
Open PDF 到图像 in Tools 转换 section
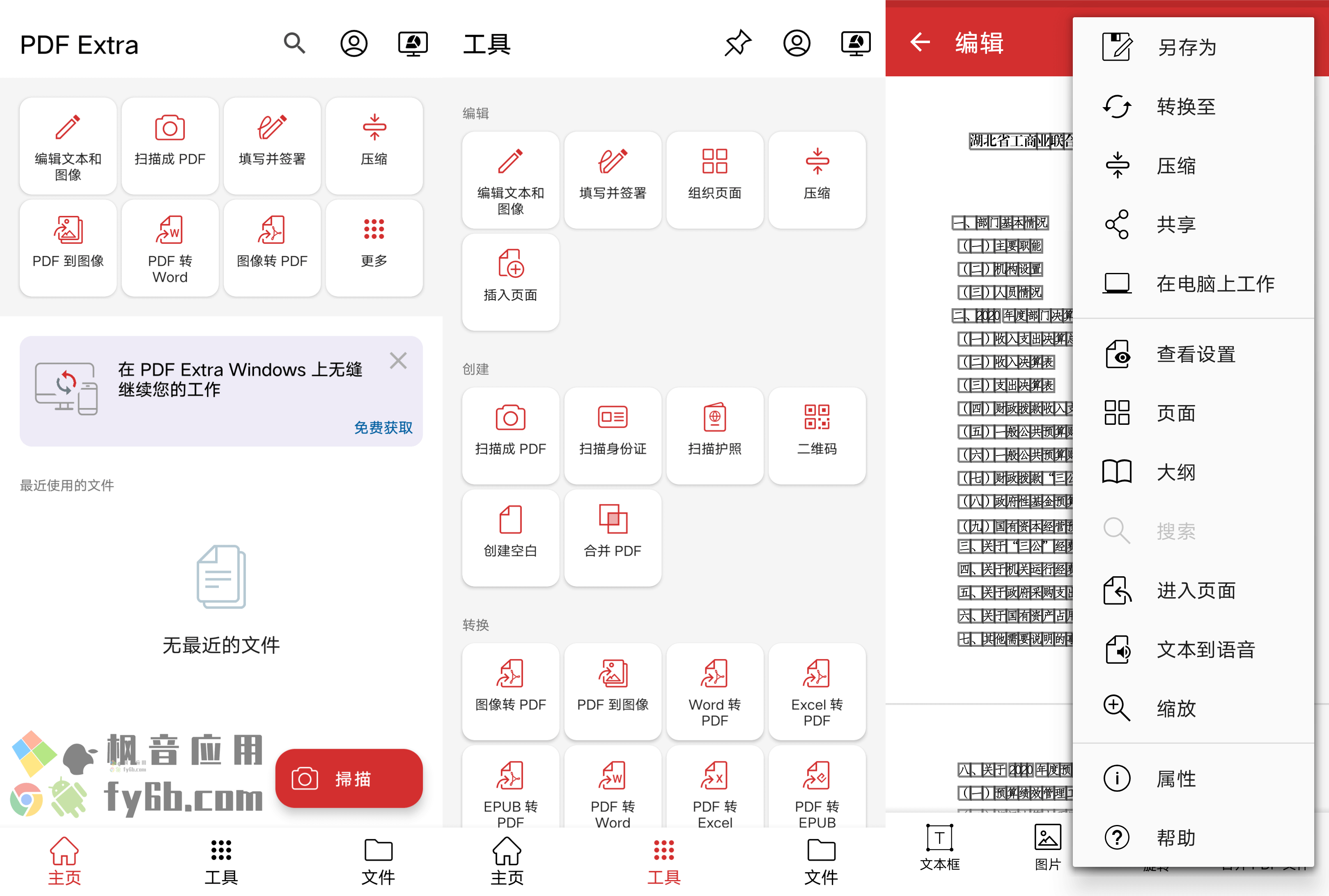[613, 692]
